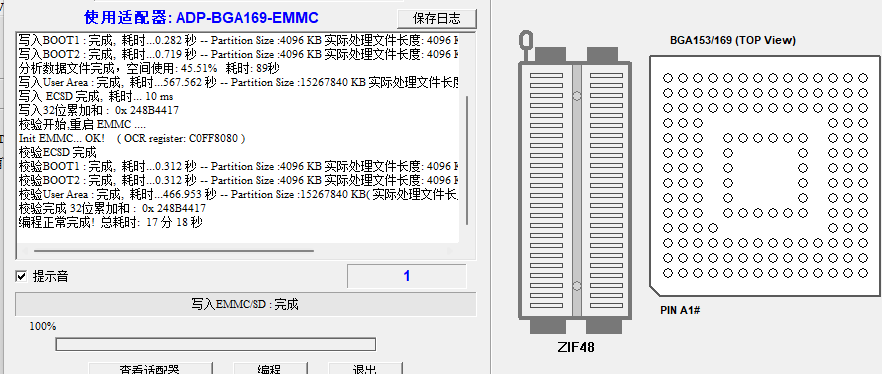Click the write progress bar
The image size is (882, 374).
tap(215, 344)
